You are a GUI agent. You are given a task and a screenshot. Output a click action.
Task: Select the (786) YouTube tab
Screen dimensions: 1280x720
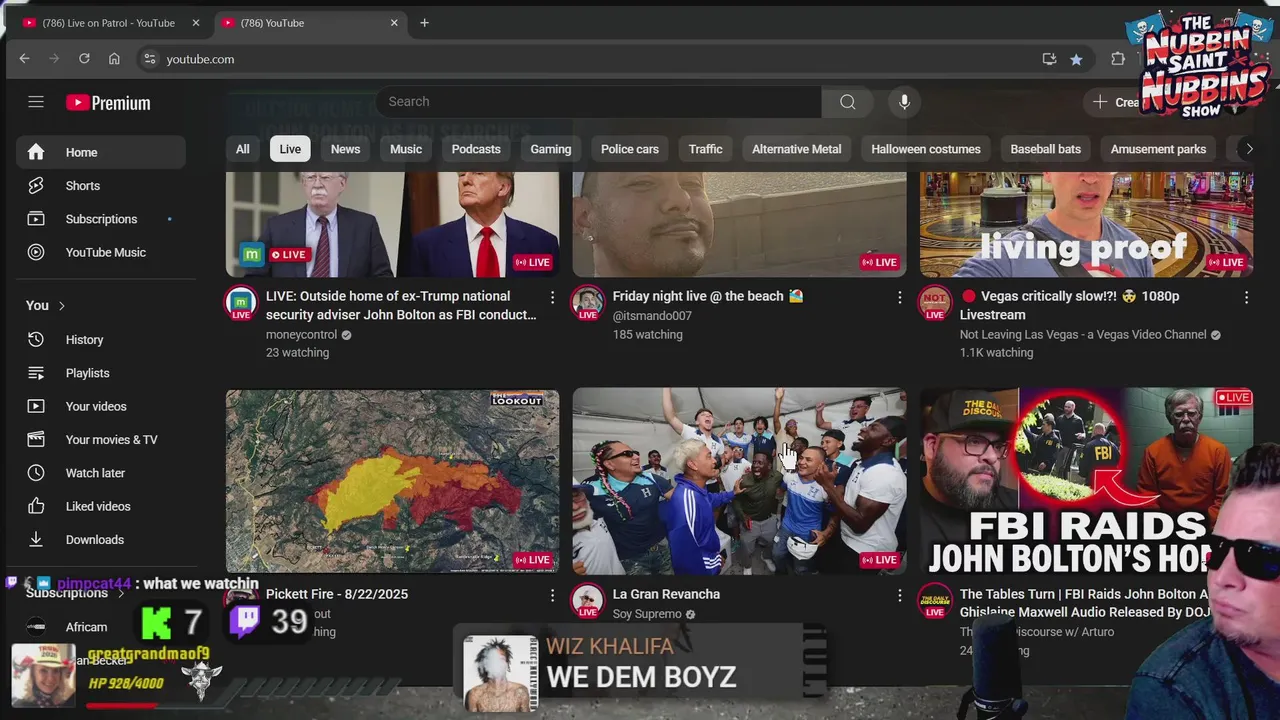[311, 23]
